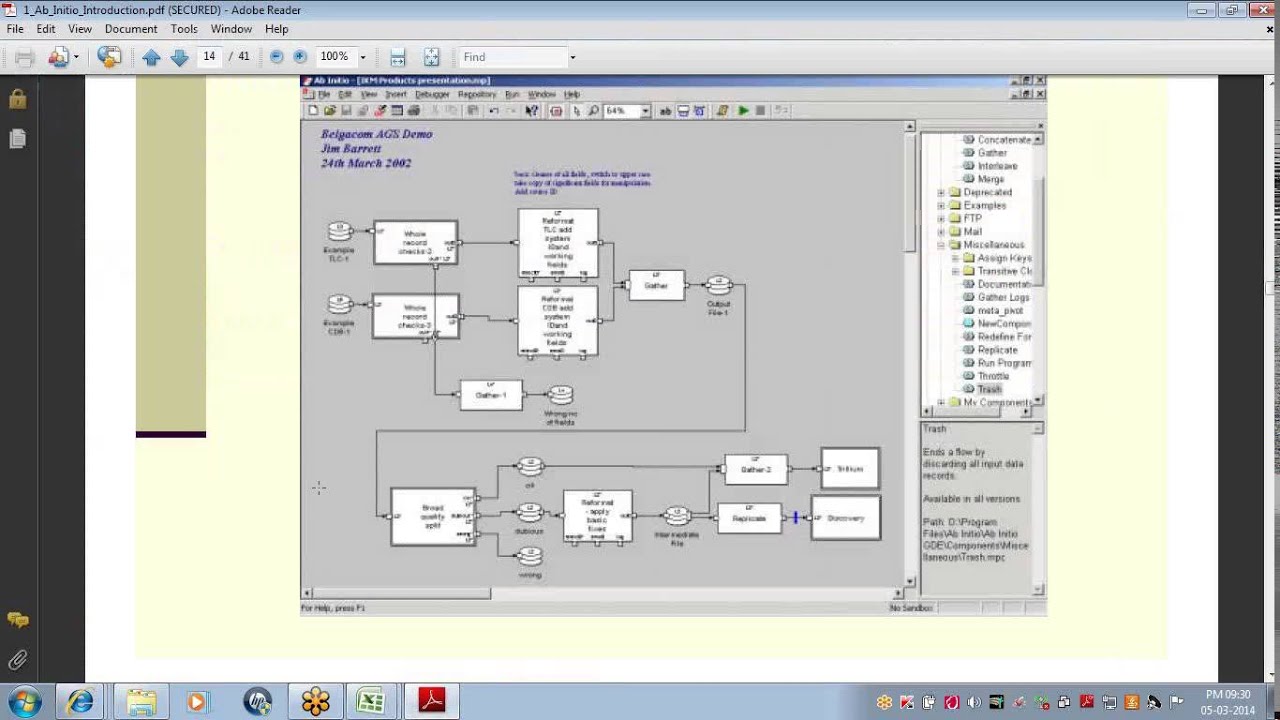The width and height of the screenshot is (1280, 720).
Task: Open the Collaborate dropdown arrow
Action: coord(77,58)
